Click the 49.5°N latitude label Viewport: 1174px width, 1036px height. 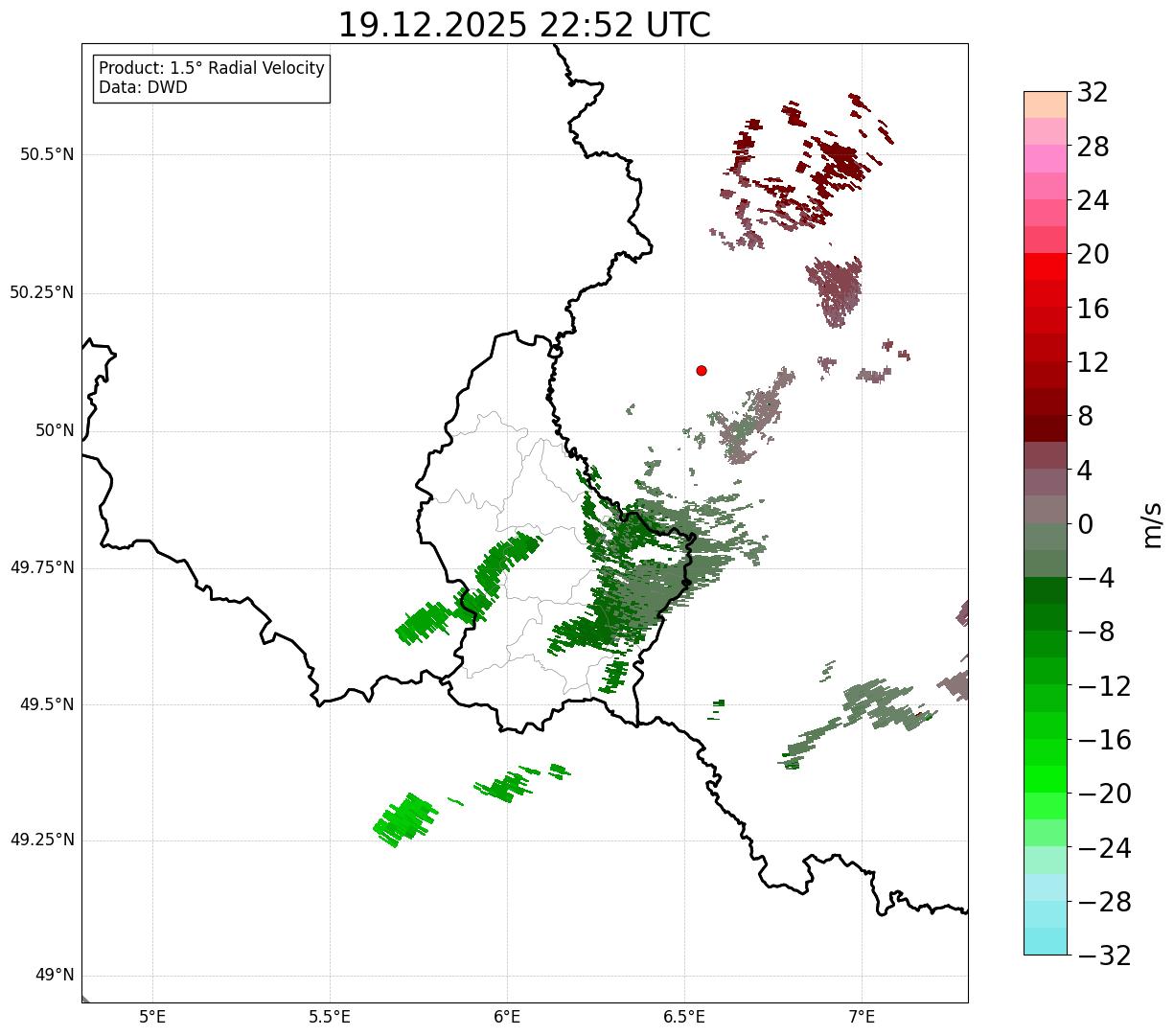point(47,704)
